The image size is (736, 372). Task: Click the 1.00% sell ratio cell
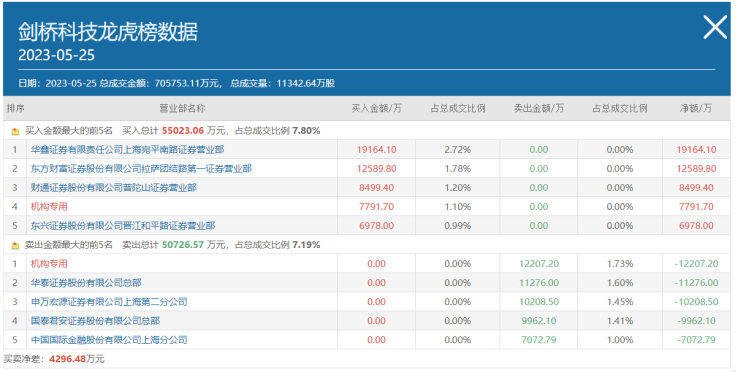[x=620, y=340]
